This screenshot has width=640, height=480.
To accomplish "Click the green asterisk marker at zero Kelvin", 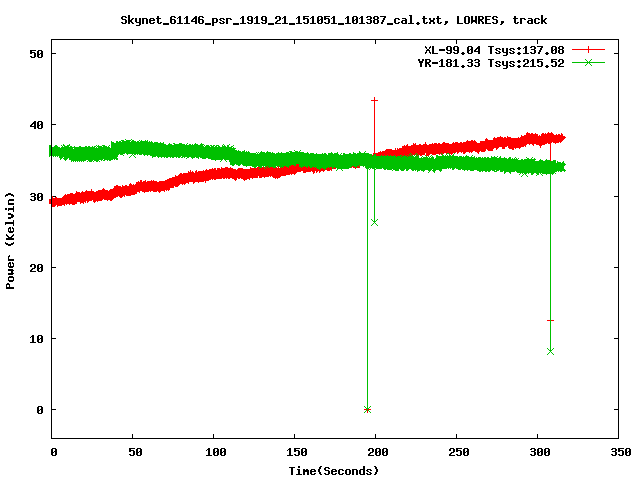I will tap(367, 409).
